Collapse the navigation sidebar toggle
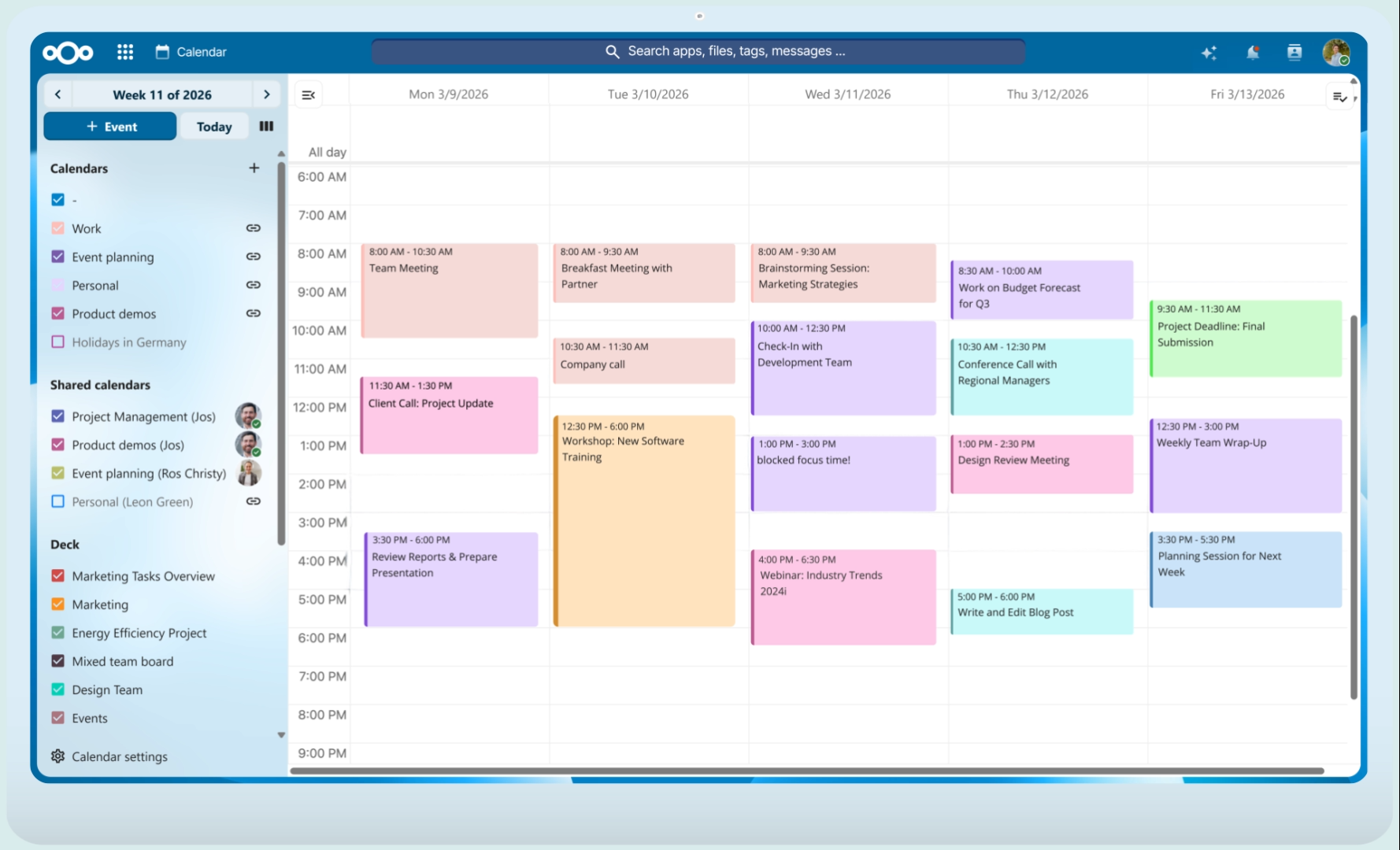The image size is (1400, 850). (309, 95)
